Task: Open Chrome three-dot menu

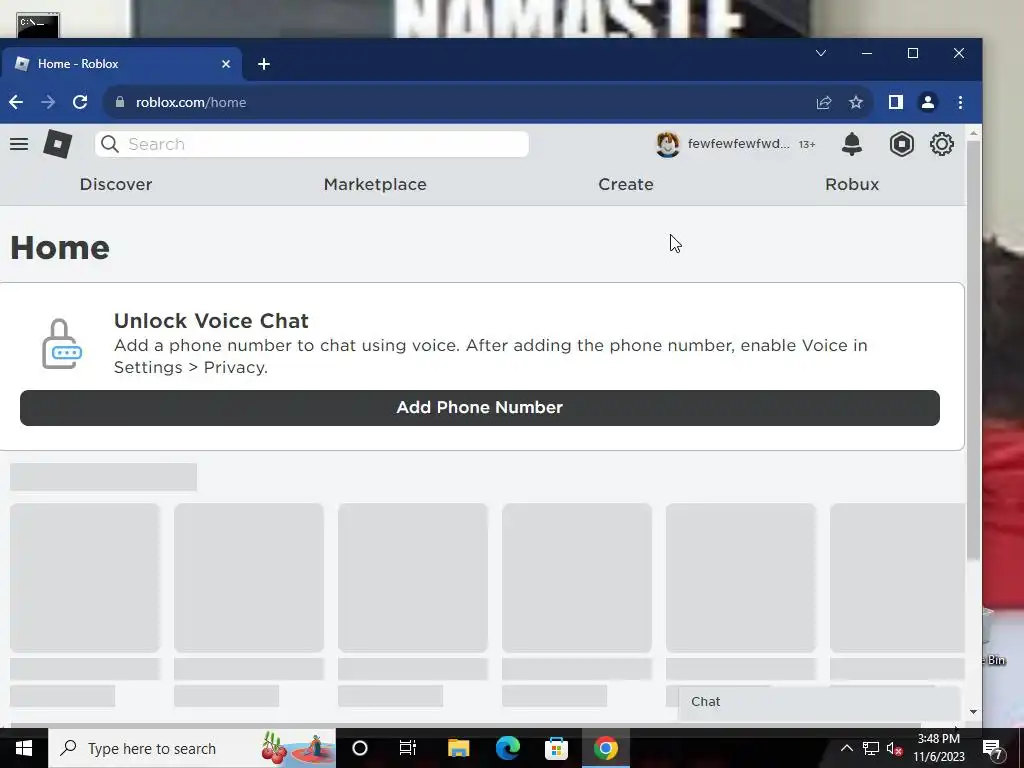Action: click(960, 102)
